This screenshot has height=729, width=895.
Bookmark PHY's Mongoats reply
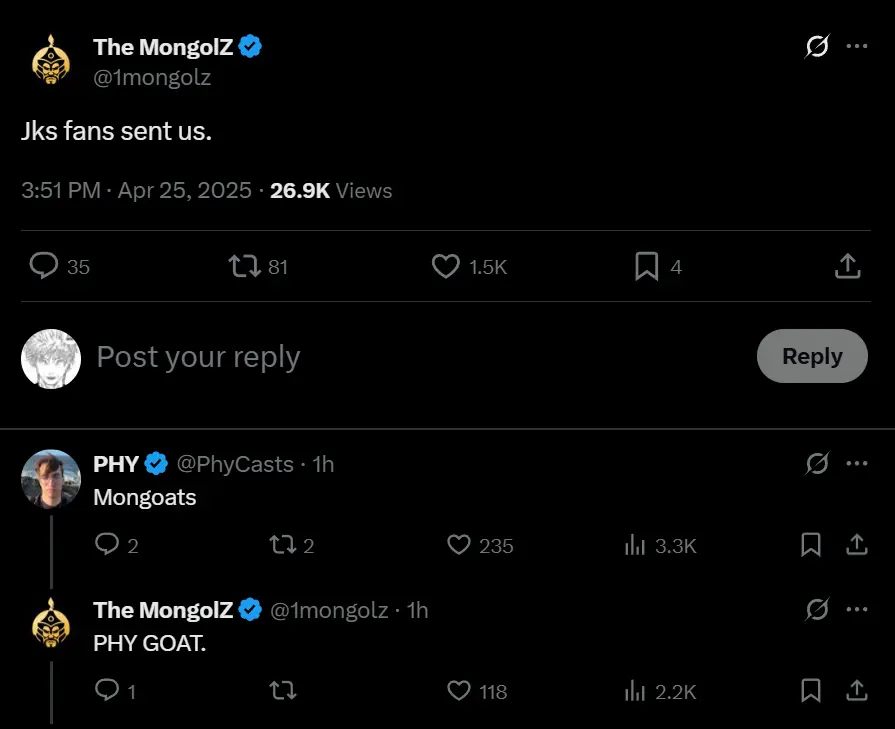click(x=811, y=545)
